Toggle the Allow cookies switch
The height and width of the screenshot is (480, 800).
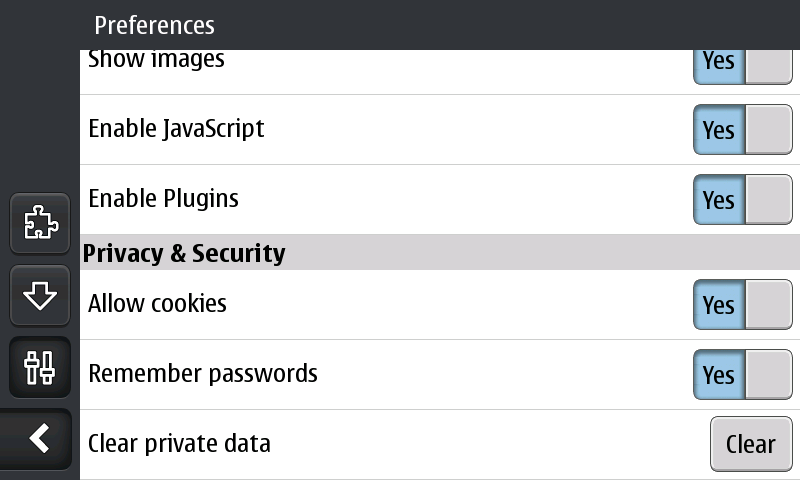click(742, 305)
